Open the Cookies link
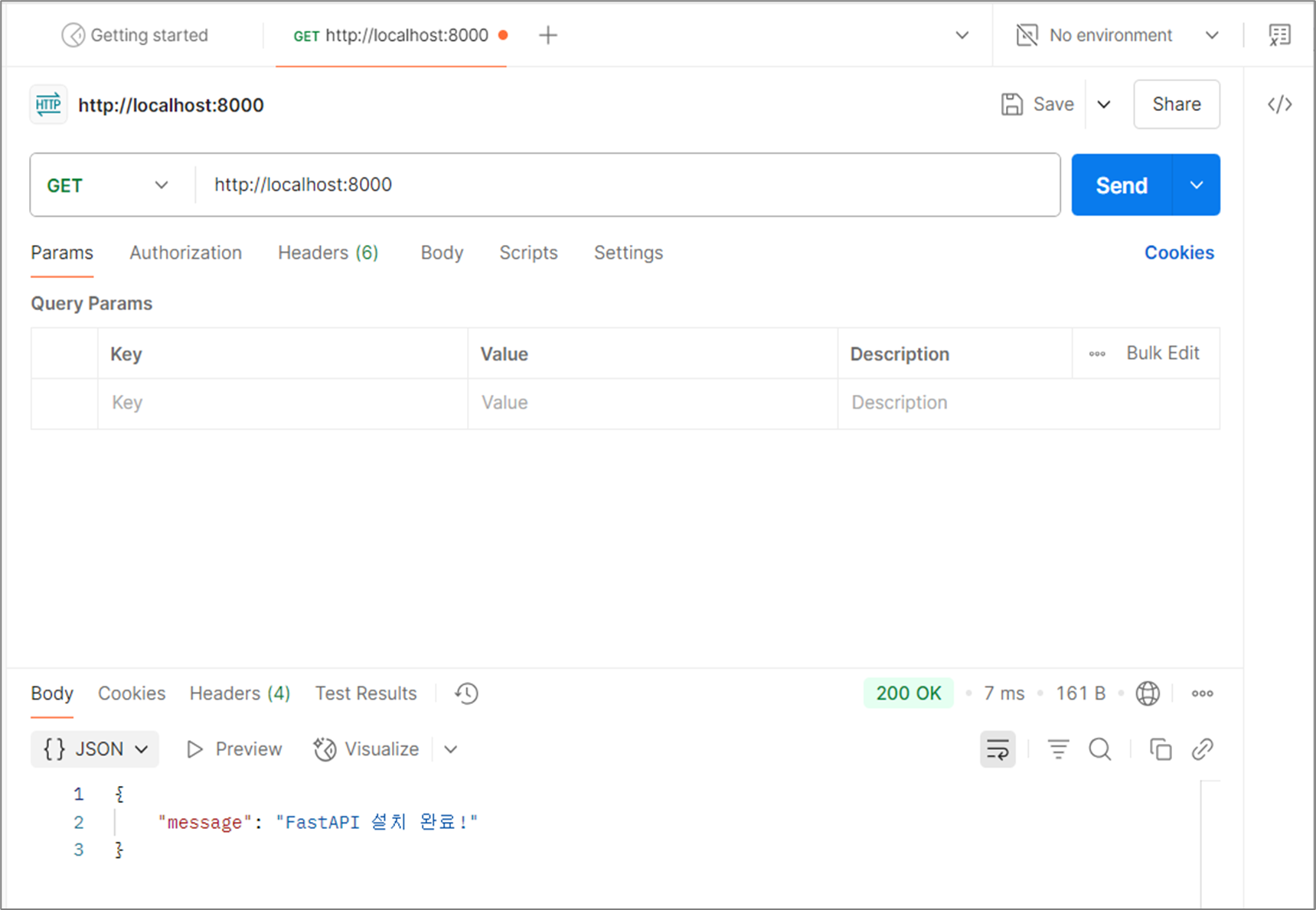 1179,253
